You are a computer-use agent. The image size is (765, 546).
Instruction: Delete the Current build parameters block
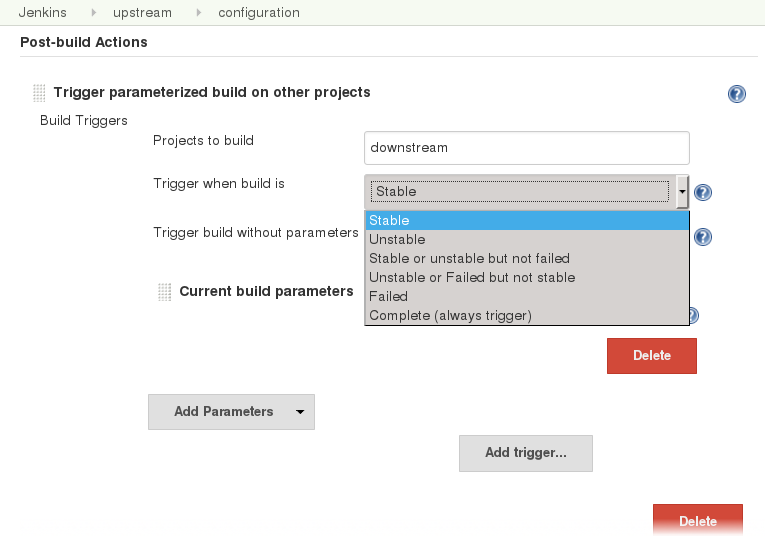[x=652, y=356]
